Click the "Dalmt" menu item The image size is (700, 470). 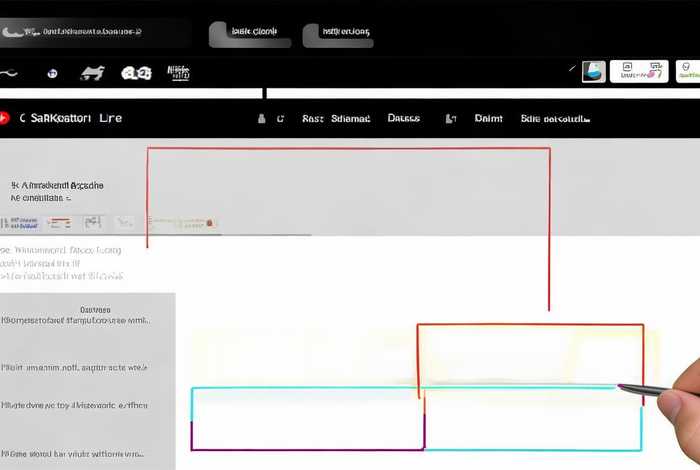pos(488,119)
